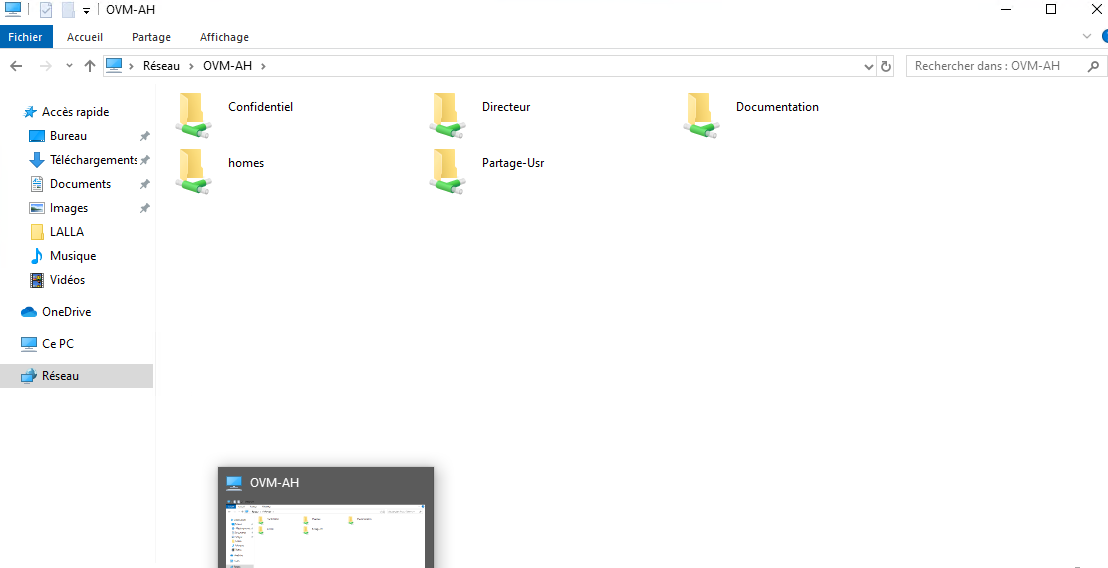Open the Directeur shared folder icon

click(x=447, y=115)
